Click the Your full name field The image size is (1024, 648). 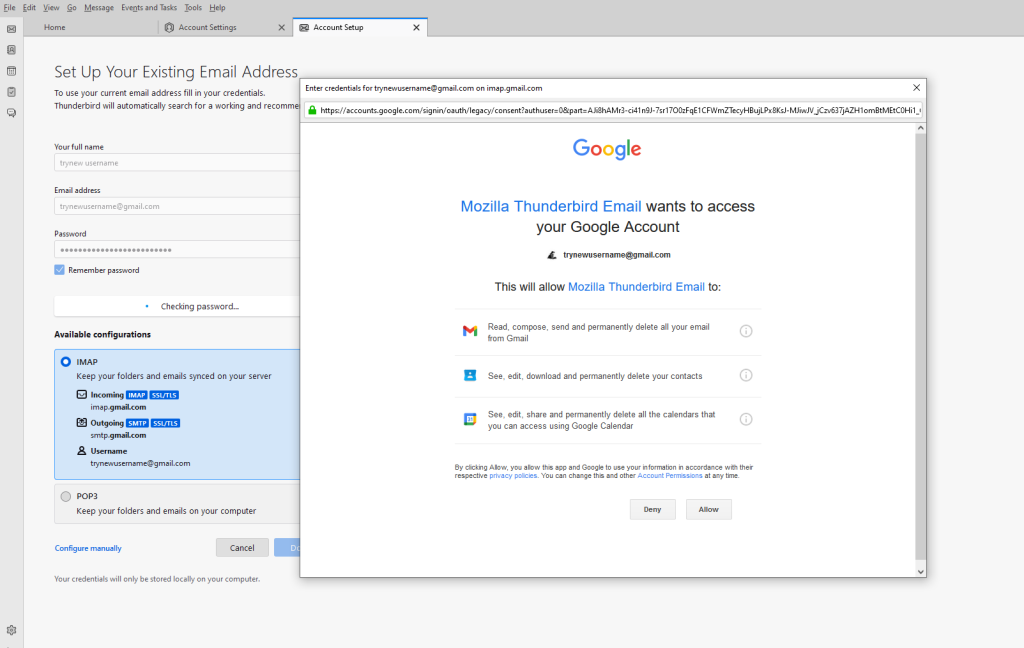[177, 162]
